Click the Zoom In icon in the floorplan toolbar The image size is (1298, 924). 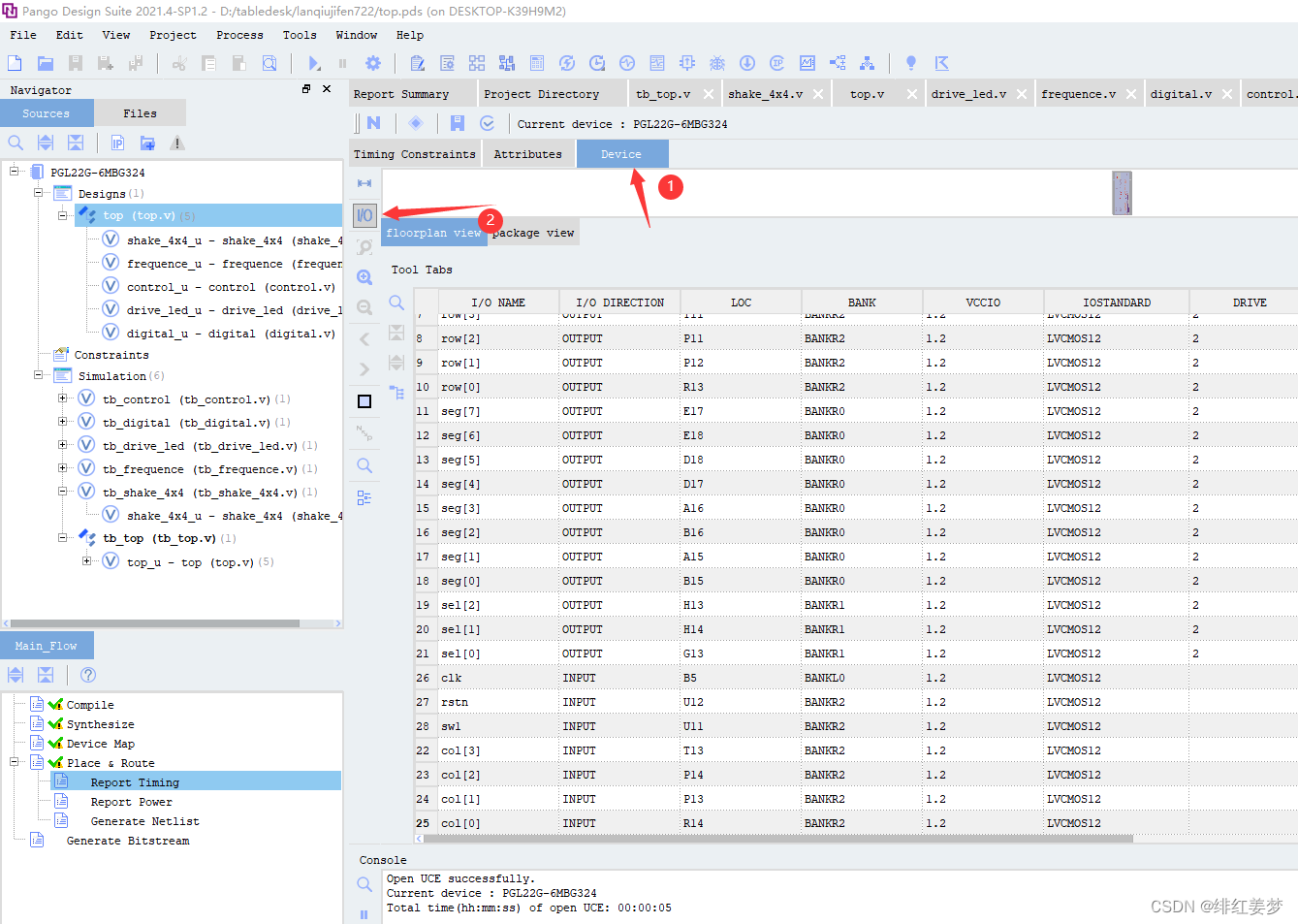(x=364, y=276)
